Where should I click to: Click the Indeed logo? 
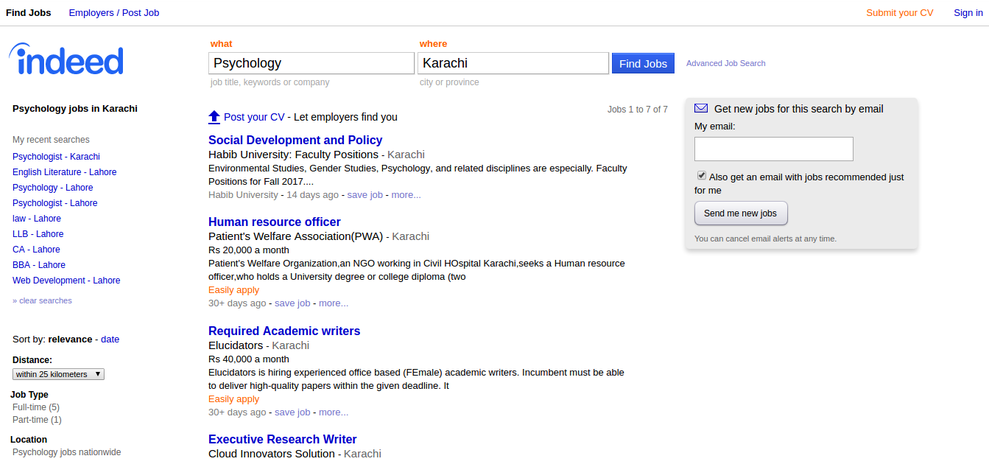click(67, 60)
